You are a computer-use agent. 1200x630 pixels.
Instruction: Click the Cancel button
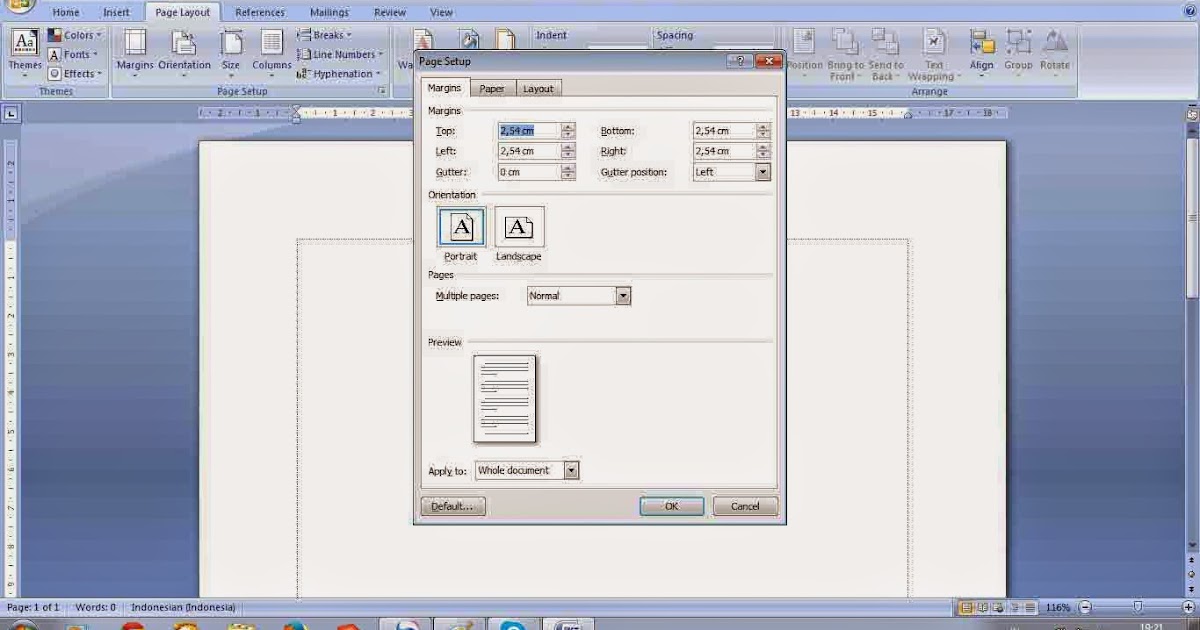[x=745, y=506]
